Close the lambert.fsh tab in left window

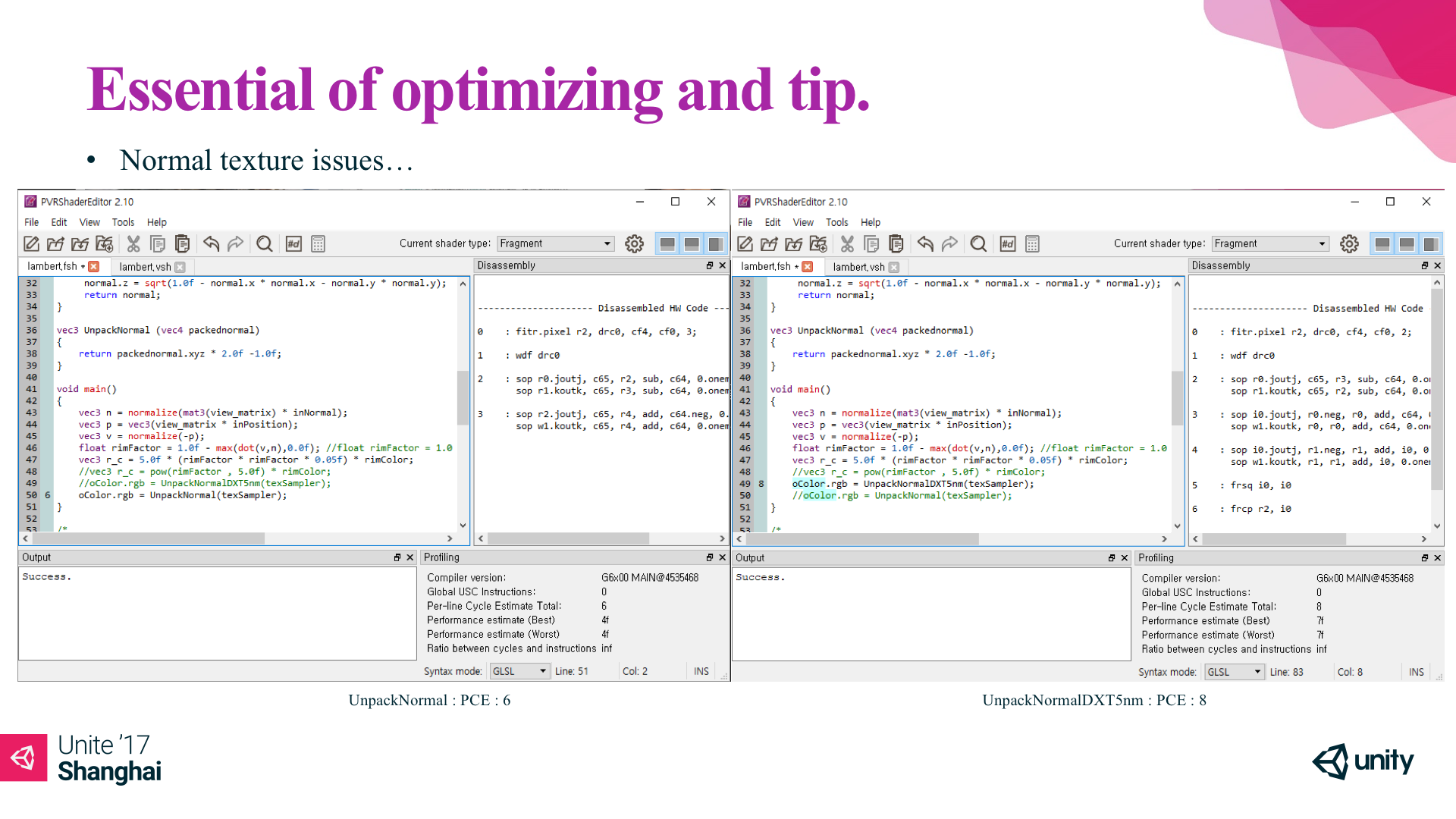(x=94, y=266)
